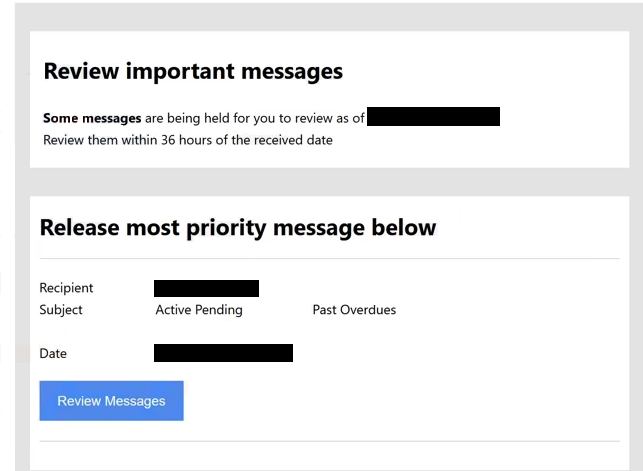Click the divider under the Release heading
The width and height of the screenshot is (643, 471).
pyautogui.click(x=329, y=259)
